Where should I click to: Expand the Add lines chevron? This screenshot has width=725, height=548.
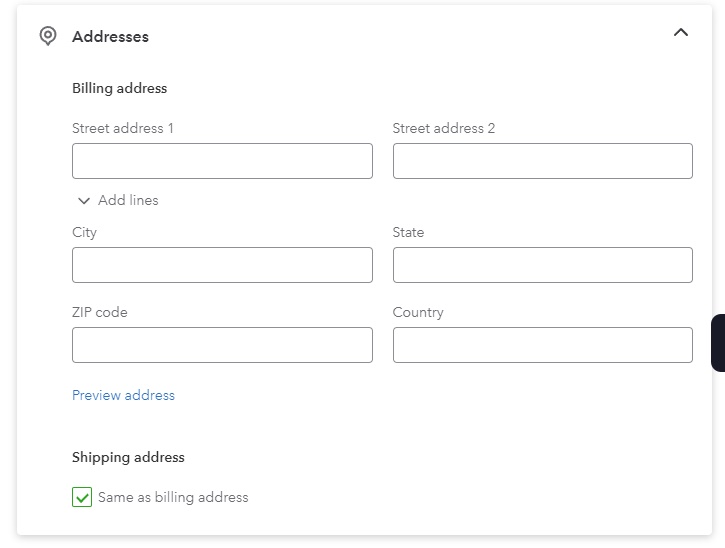[84, 201]
